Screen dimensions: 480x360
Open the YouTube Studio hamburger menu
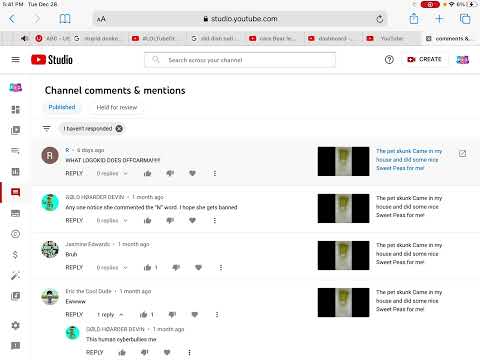16,60
